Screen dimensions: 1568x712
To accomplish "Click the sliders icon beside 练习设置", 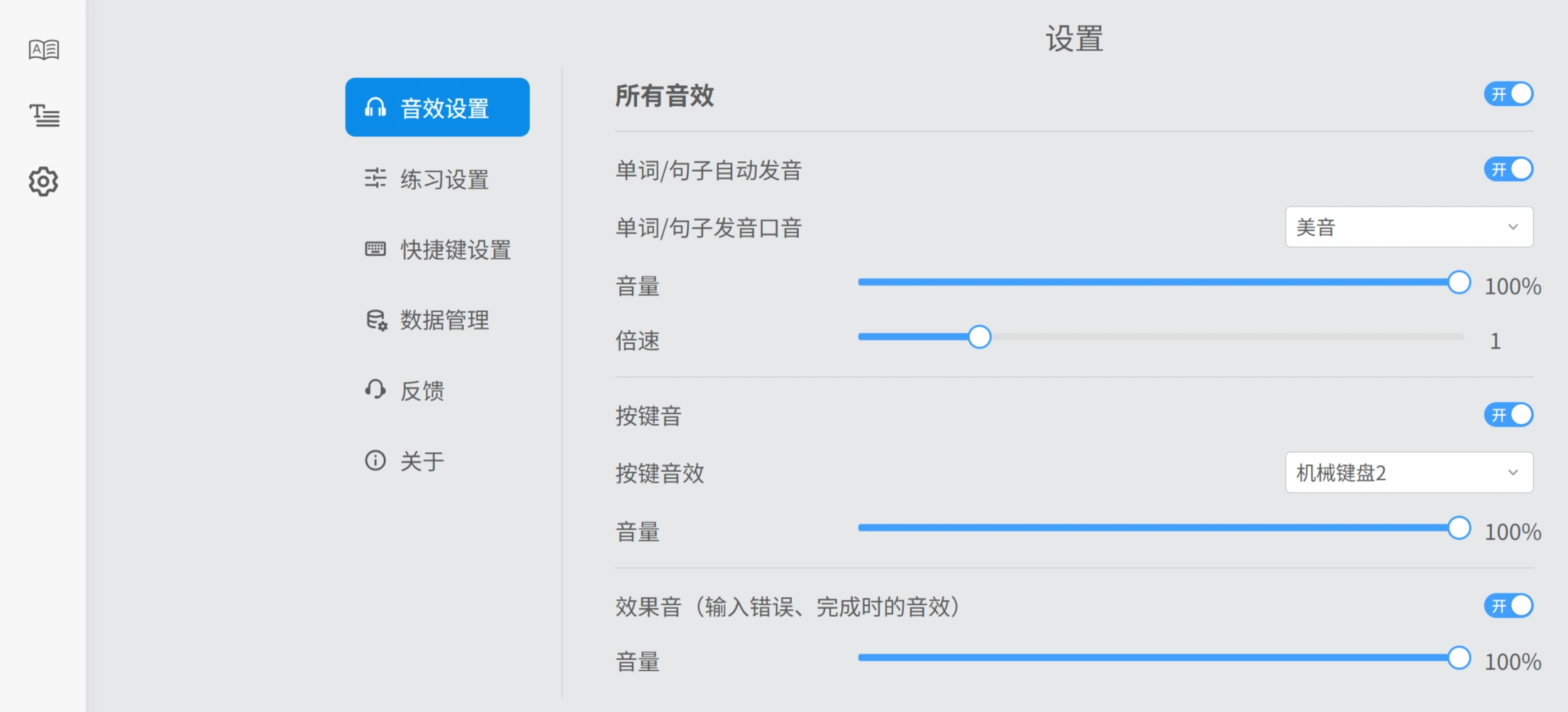I will (x=375, y=178).
